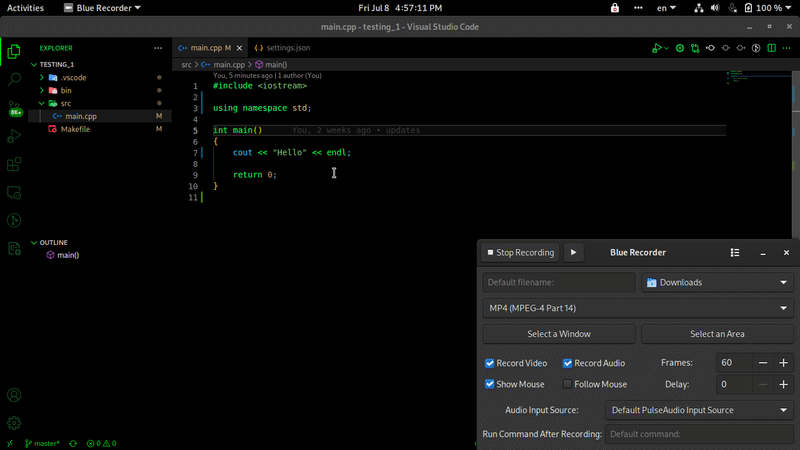Viewport: 800px width, 450px height.
Task: Open the Blue Recorder app menu in top bar
Action: [x=102, y=8]
